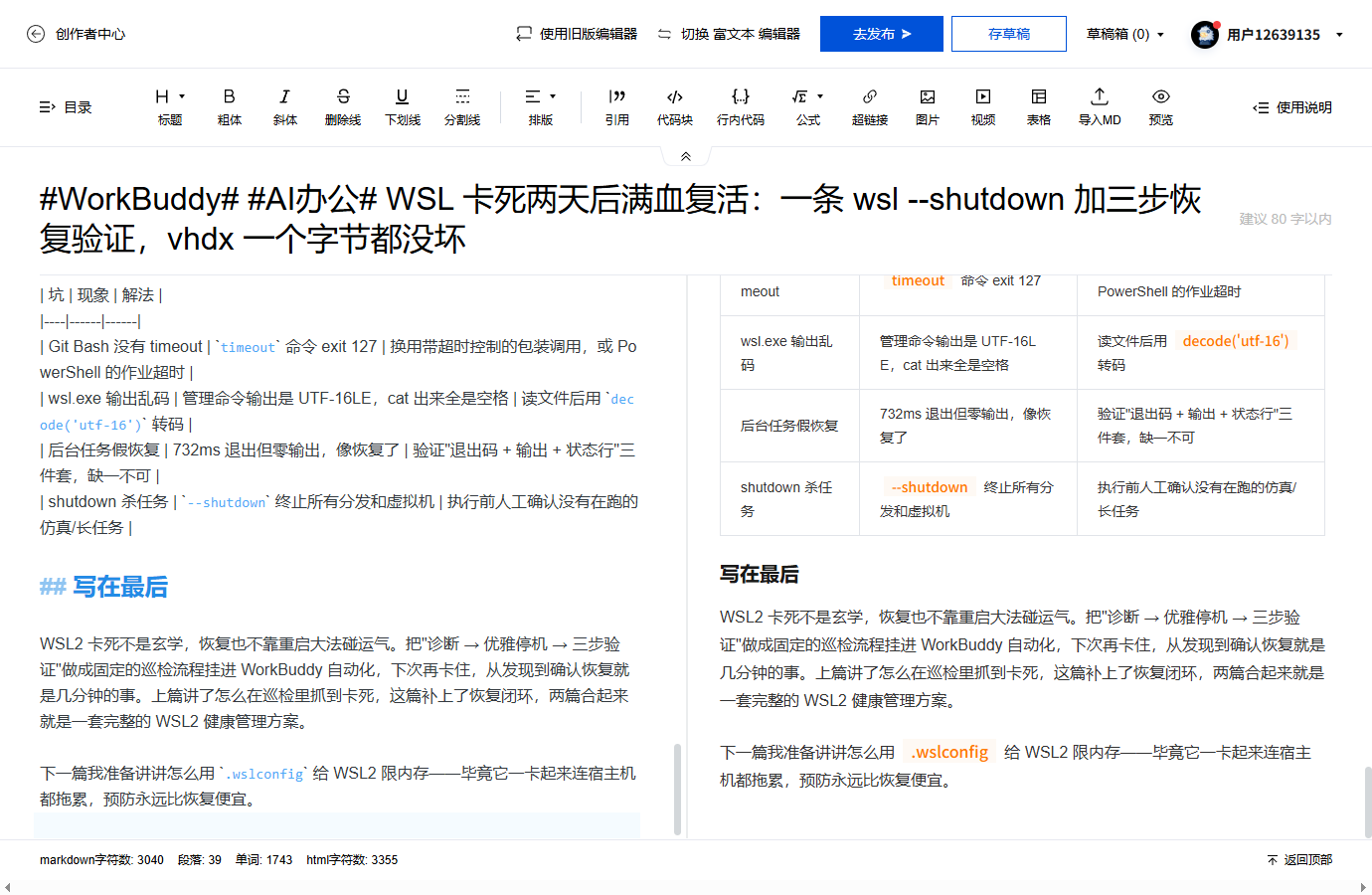This screenshot has height=895, width=1372.
Task: Click the user avatar picture
Action: 1205,35
